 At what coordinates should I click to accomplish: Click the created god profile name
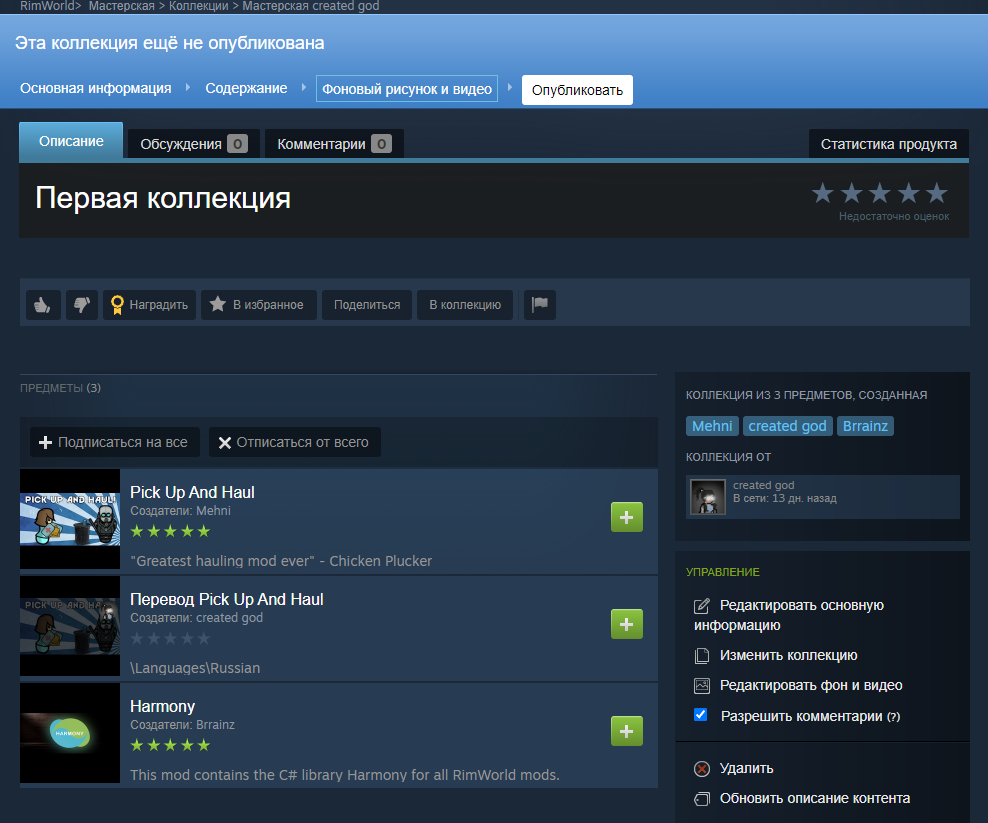(x=764, y=485)
